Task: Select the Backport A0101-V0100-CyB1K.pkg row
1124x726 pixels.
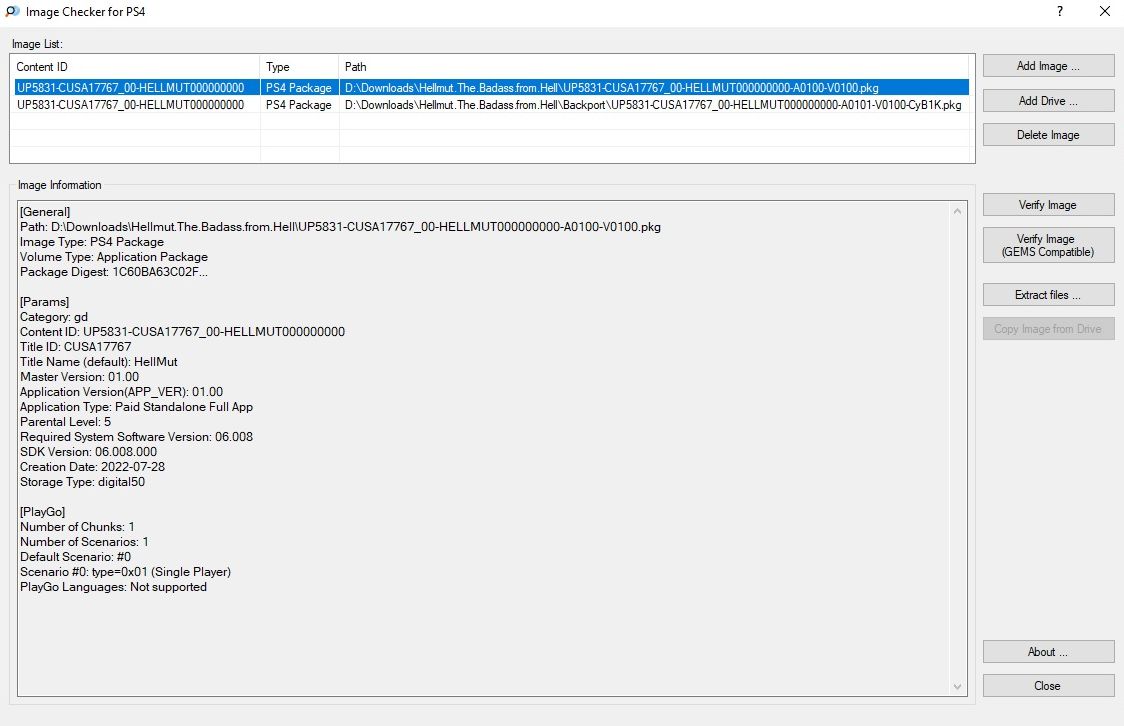Action: pyautogui.click(x=491, y=105)
